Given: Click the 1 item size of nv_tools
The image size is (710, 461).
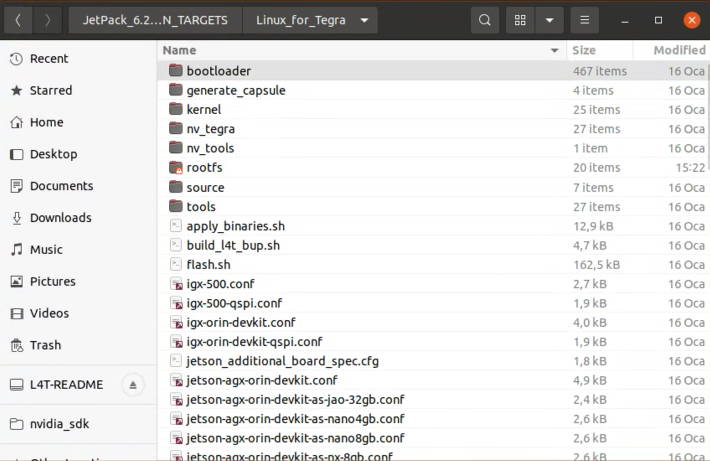Looking at the screenshot, I should (590, 148).
